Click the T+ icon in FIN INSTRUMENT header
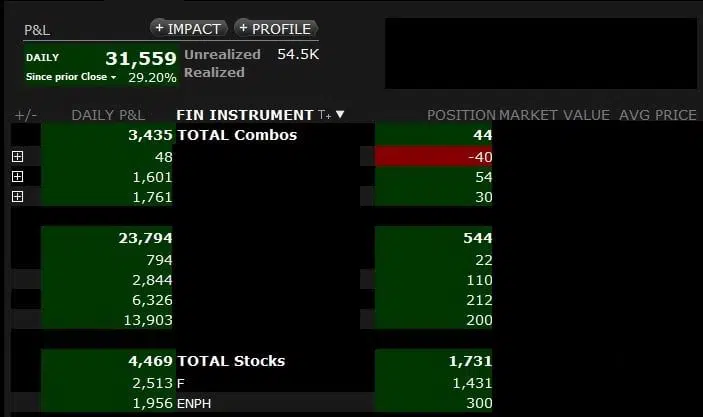This screenshot has height=417, width=703. point(325,115)
